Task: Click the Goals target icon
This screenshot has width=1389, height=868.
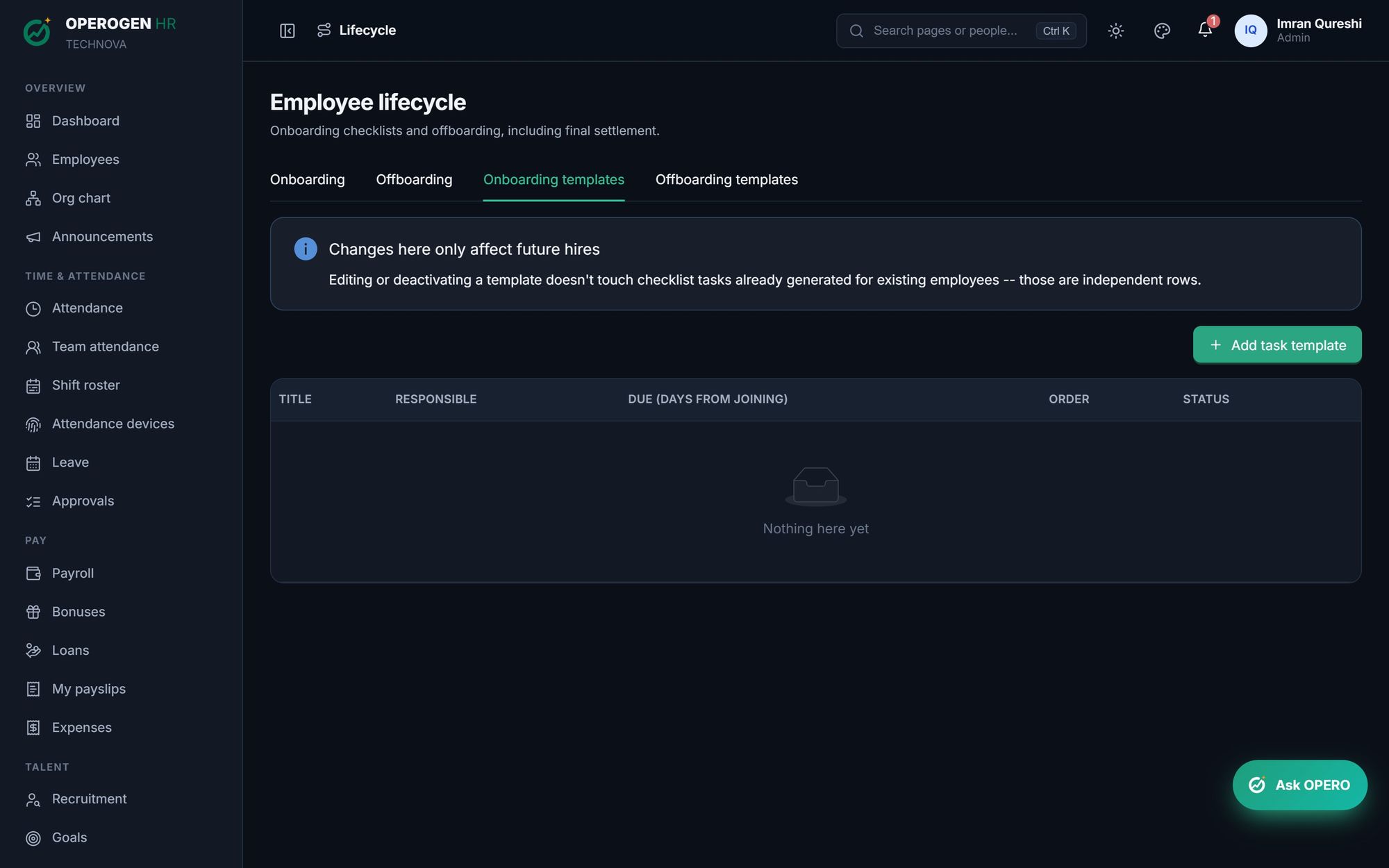Action: [33, 838]
